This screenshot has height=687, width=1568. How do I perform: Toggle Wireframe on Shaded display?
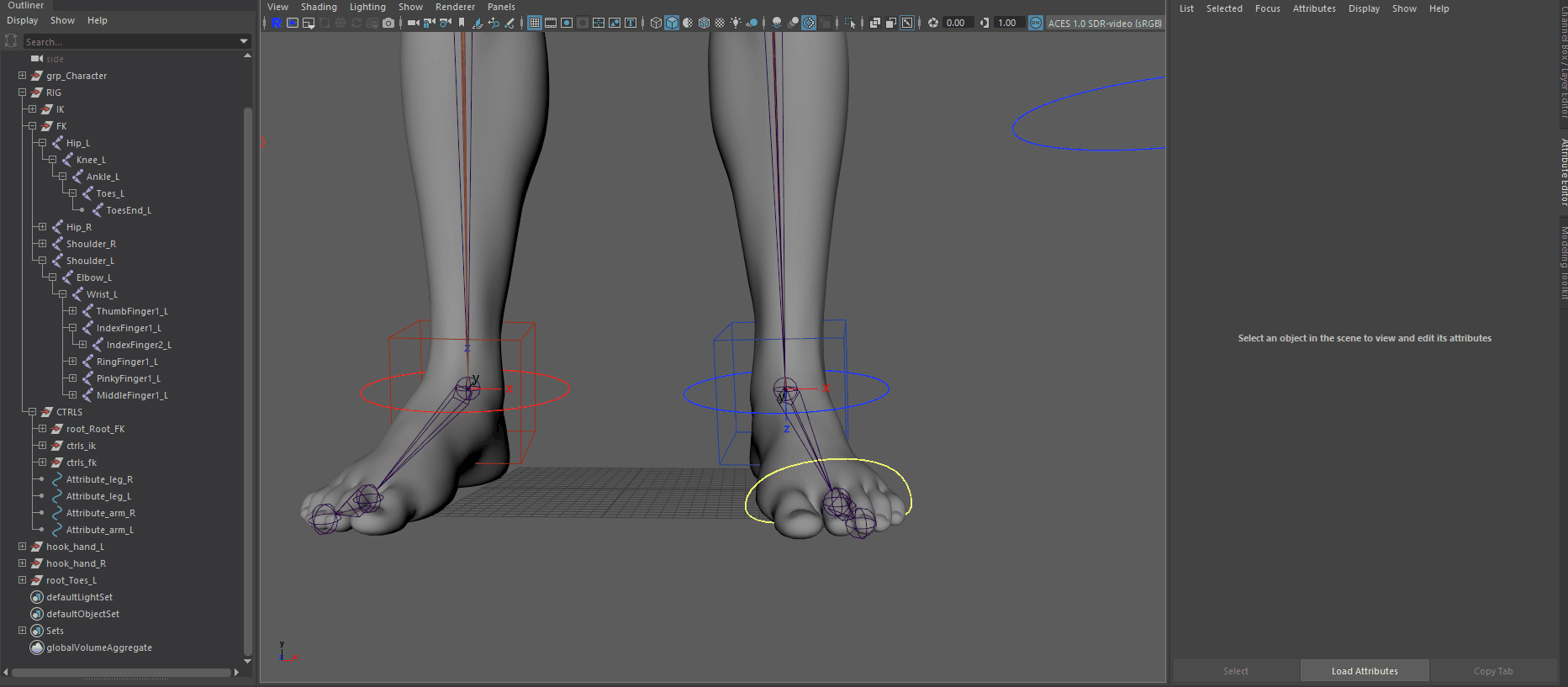pyautogui.click(x=704, y=23)
